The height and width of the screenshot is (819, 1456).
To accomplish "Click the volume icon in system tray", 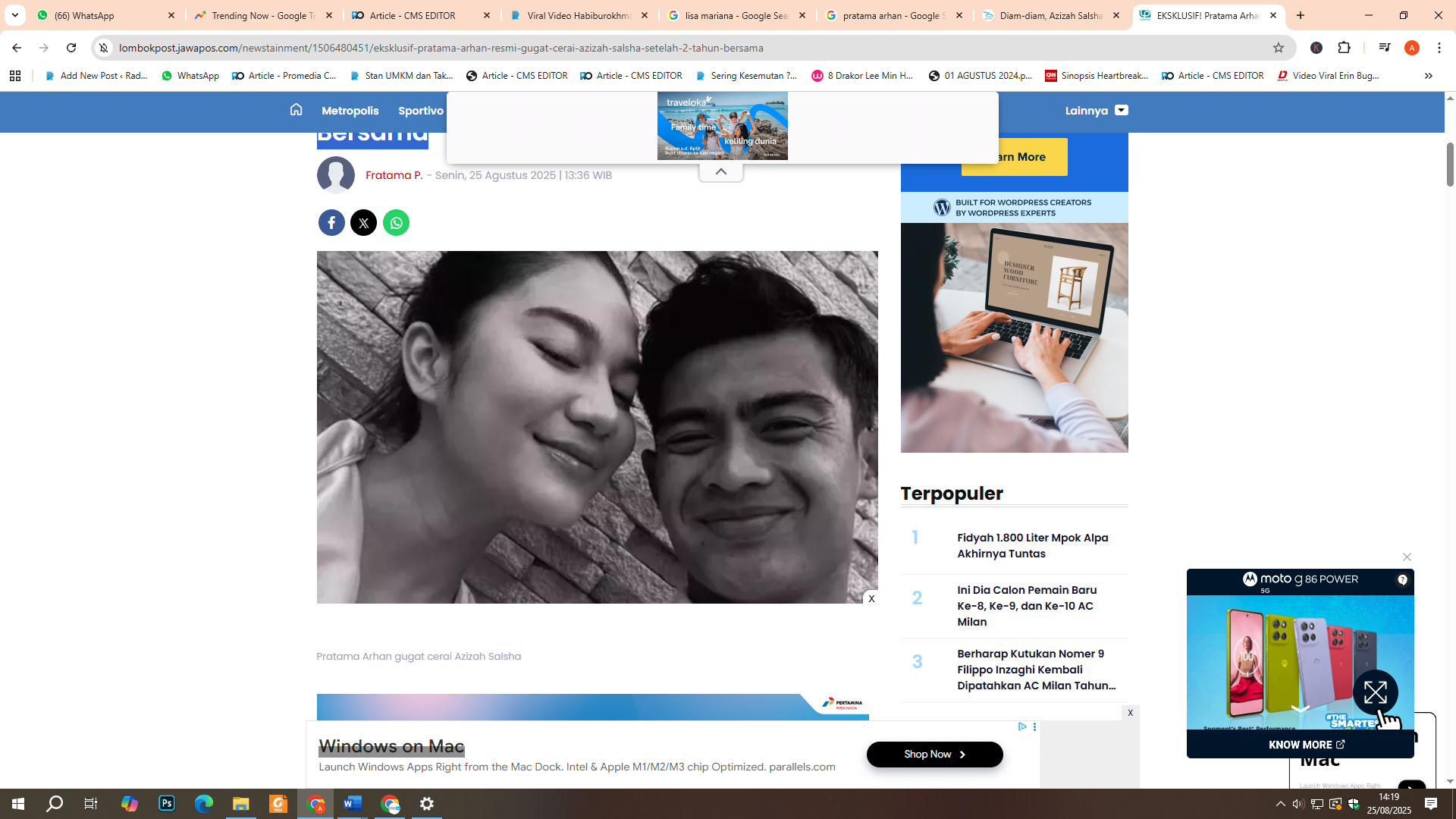I will pyautogui.click(x=1298, y=804).
